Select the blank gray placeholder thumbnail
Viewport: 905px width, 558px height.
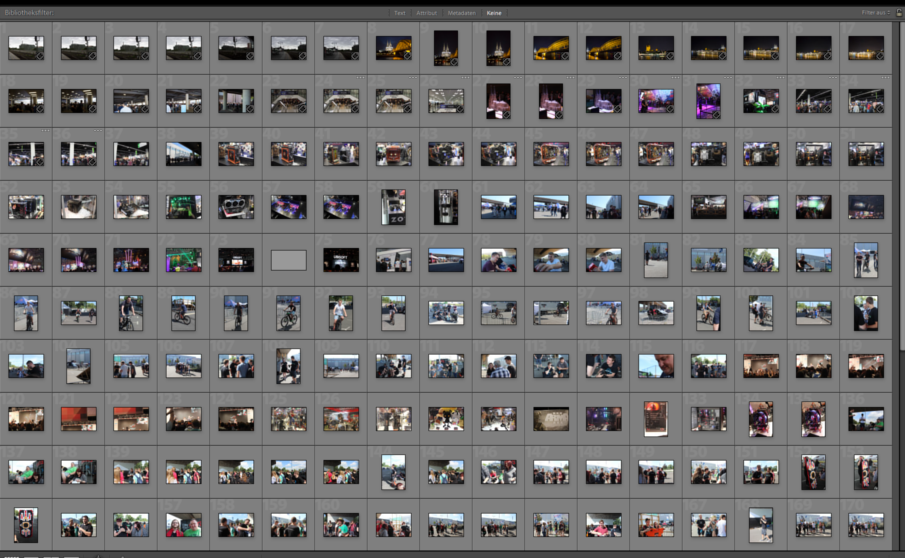point(288,260)
